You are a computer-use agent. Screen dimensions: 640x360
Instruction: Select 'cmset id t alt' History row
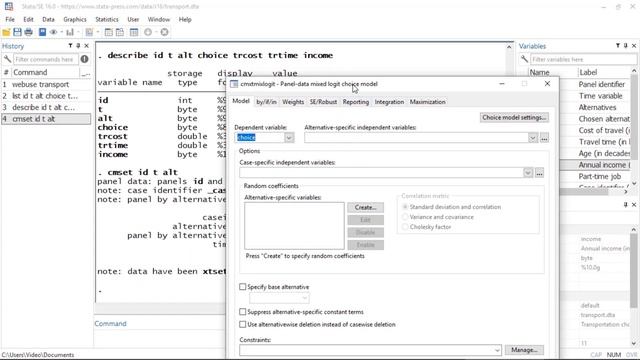click(46, 119)
